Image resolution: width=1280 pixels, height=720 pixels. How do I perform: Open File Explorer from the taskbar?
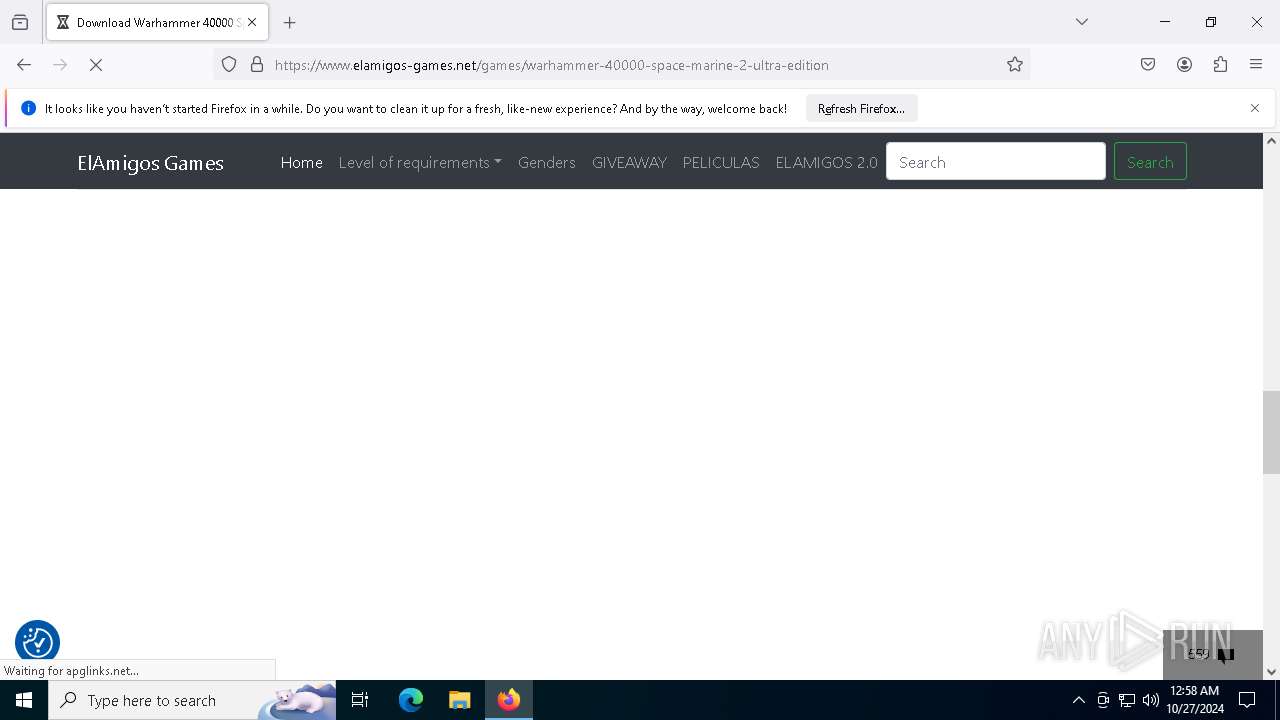(459, 700)
